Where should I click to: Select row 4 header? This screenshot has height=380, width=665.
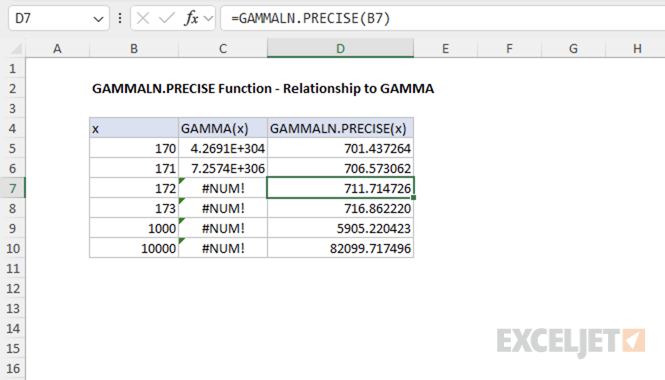(13, 128)
